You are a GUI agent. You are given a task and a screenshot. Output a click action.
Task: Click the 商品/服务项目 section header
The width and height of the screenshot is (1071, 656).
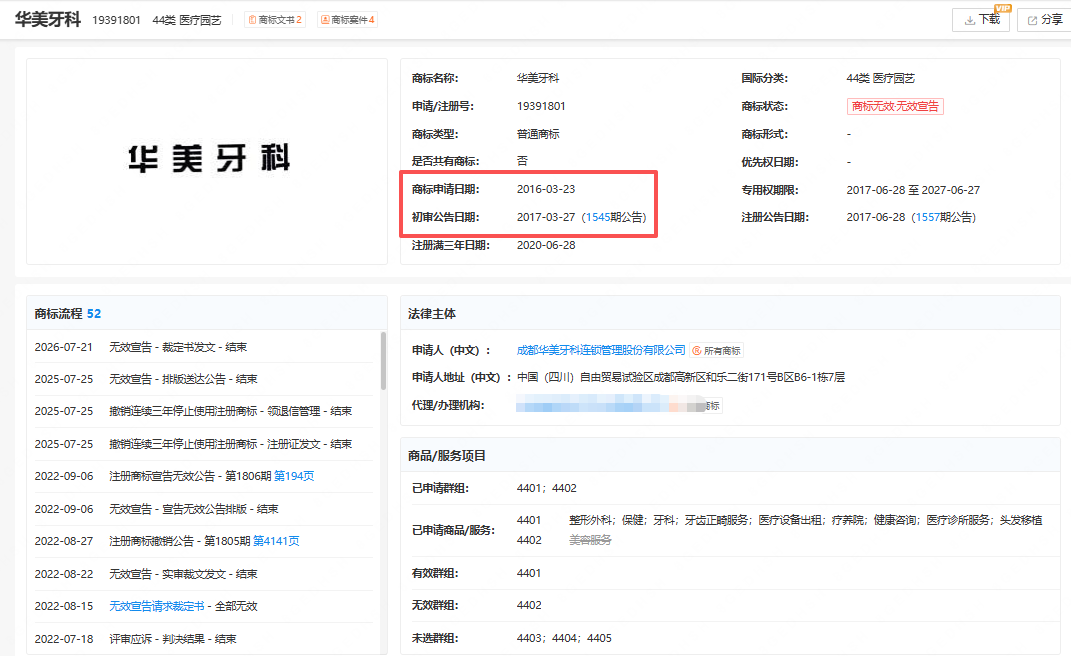click(447, 456)
